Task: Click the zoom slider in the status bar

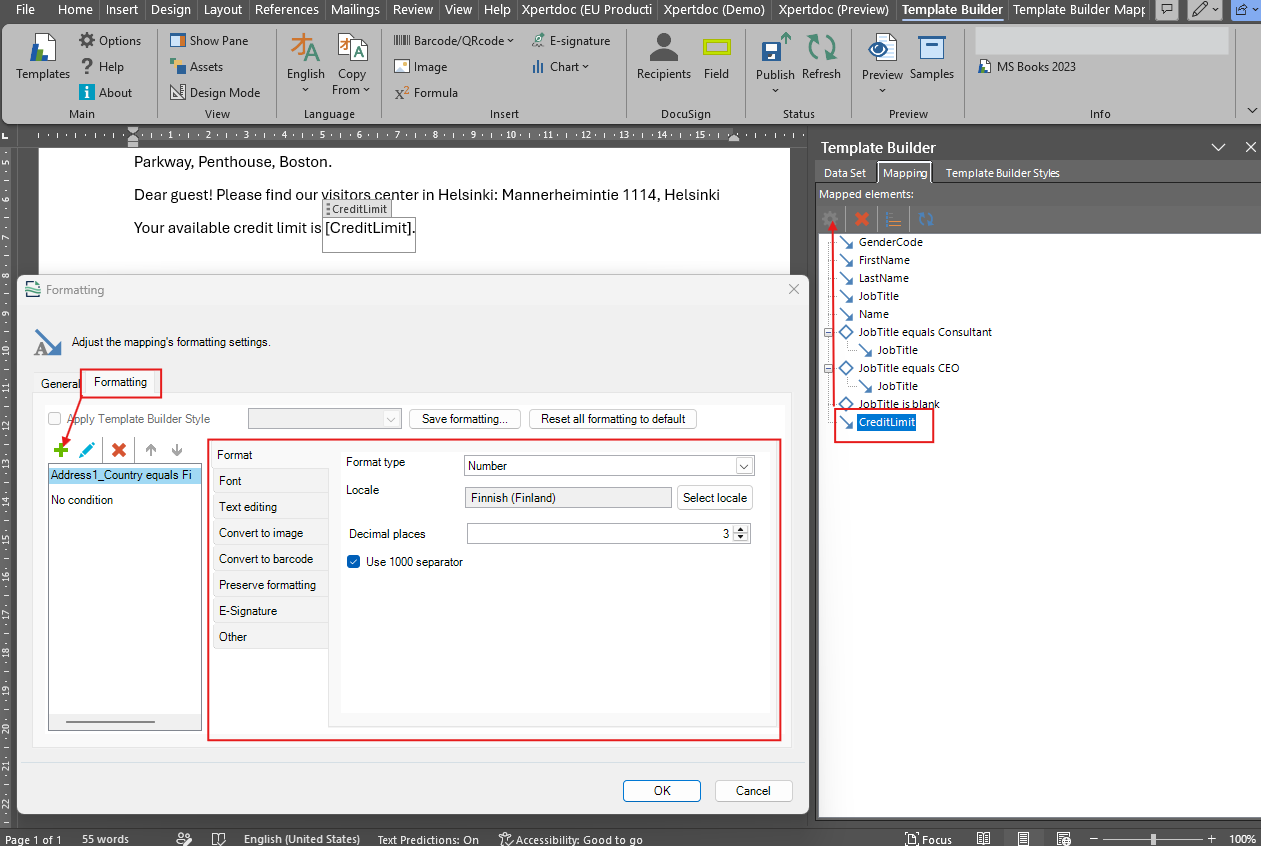Action: [1153, 839]
